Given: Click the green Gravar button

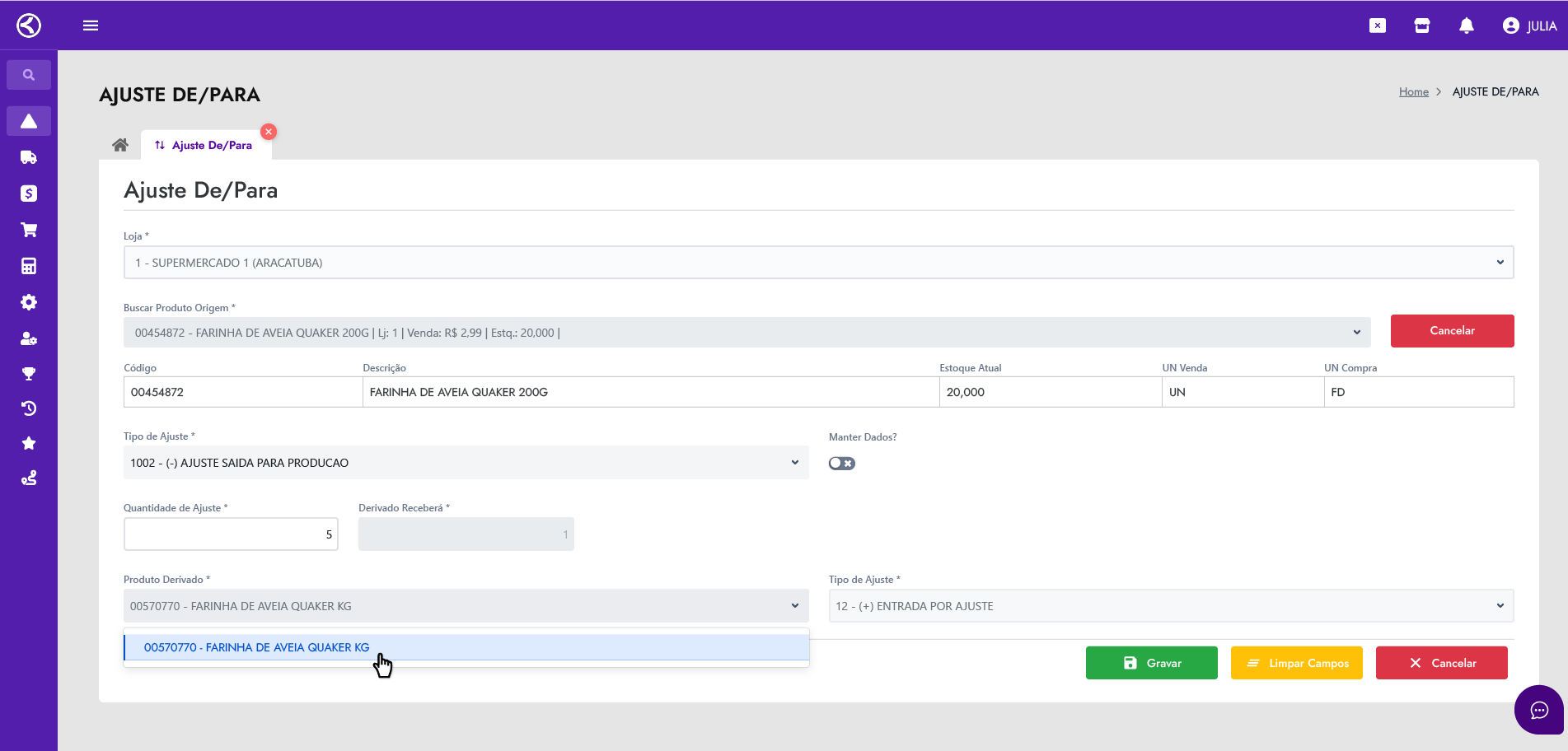Looking at the screenshot, I should 1151,663.
